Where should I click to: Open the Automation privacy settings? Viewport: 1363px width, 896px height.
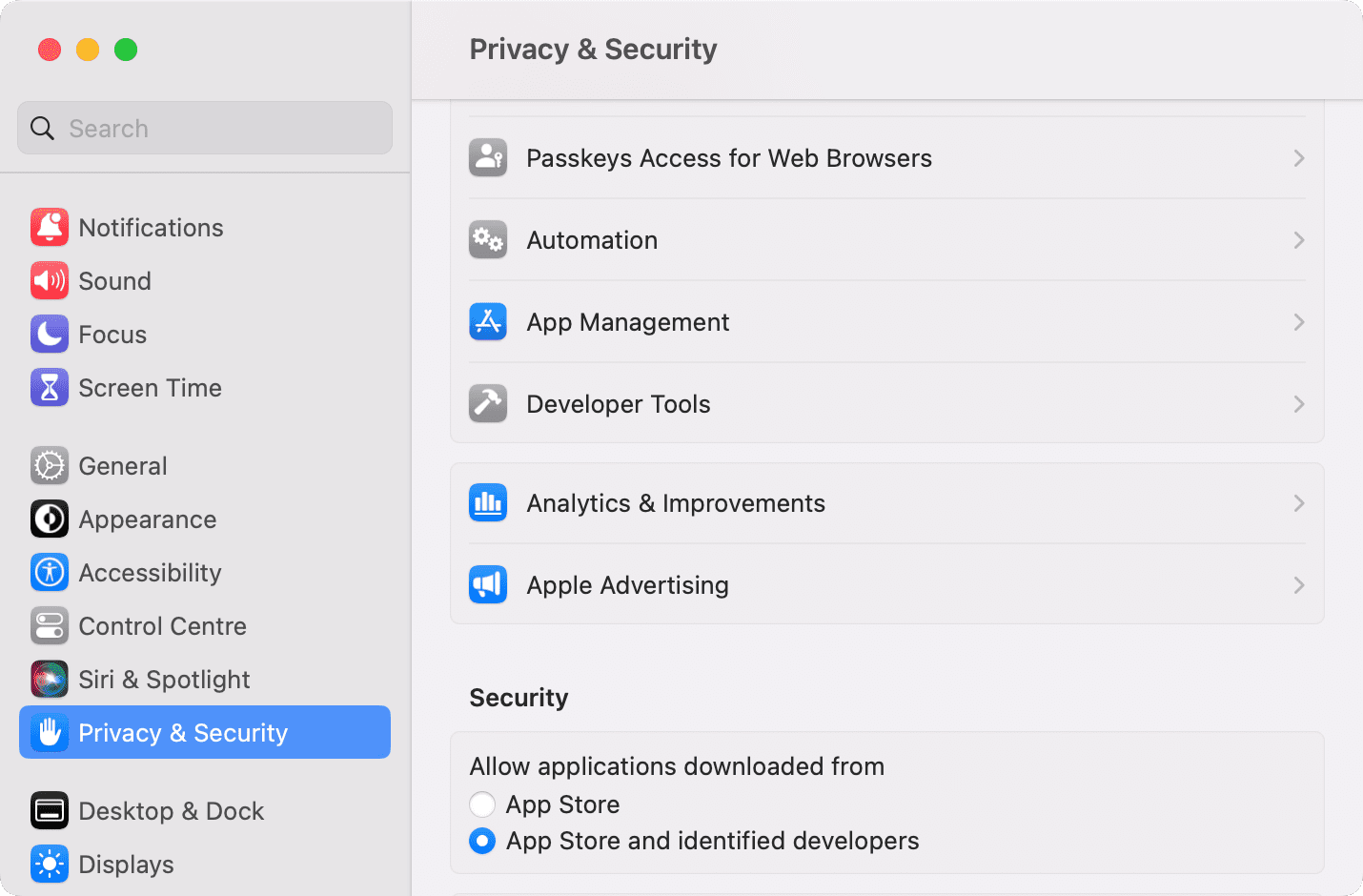[x=887, y=240]
